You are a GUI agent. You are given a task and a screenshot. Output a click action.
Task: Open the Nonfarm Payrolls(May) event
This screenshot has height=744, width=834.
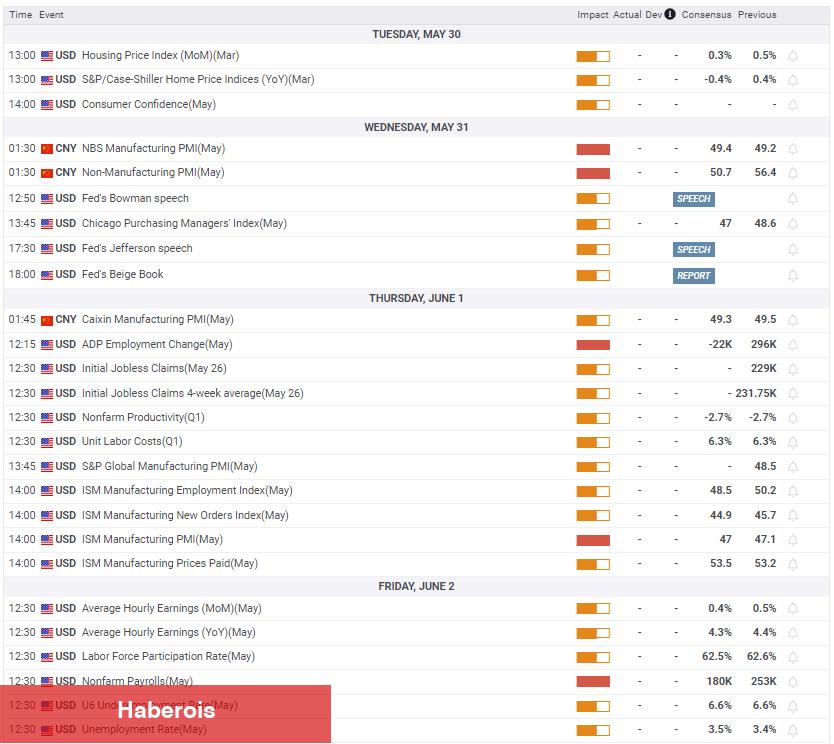tap(137, 681)
